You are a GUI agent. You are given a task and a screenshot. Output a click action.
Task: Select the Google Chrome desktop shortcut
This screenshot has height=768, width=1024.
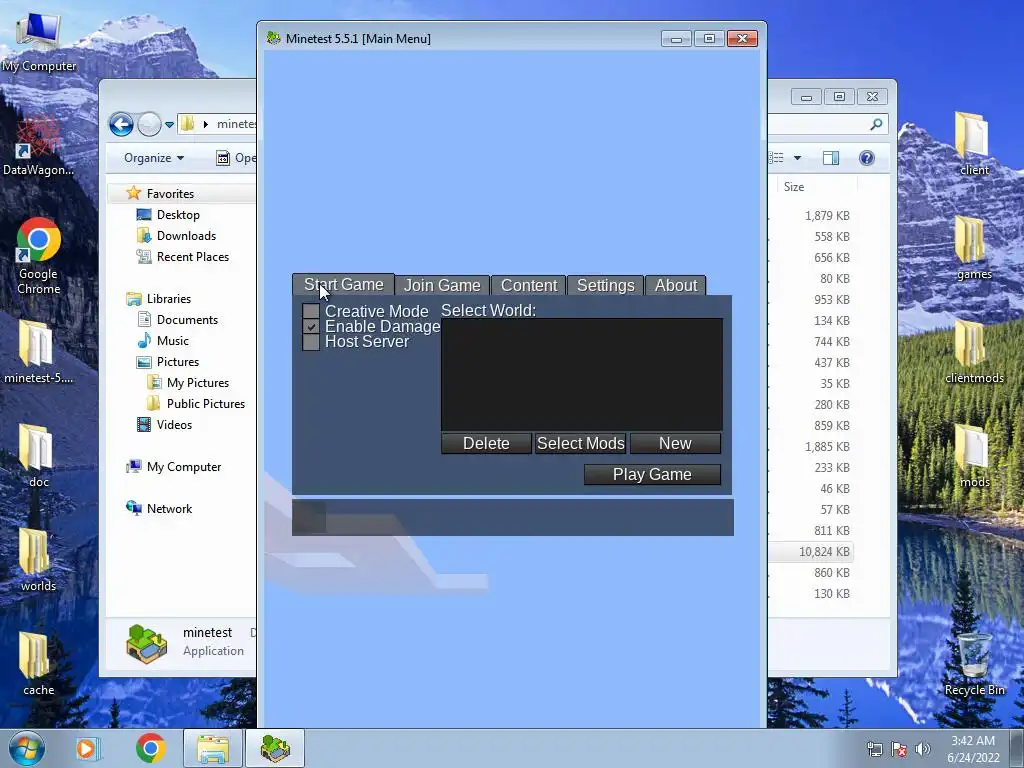coord(39,255)
